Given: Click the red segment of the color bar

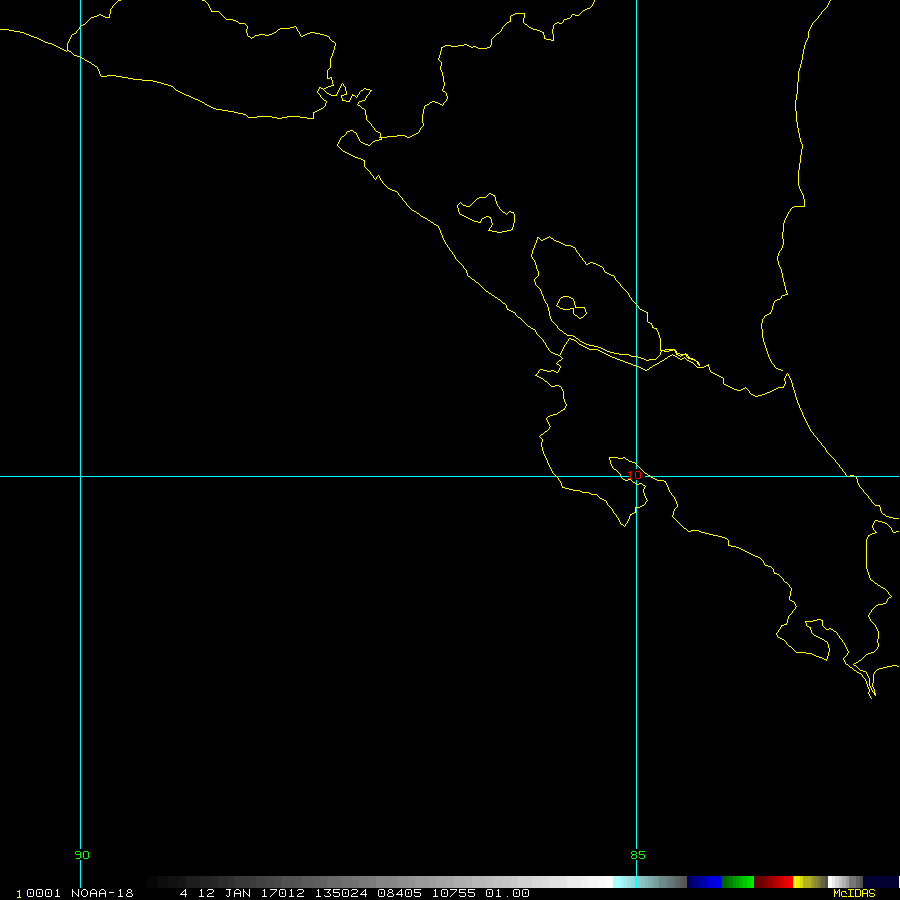Looking at the screenshot, I should coord(773,882).
